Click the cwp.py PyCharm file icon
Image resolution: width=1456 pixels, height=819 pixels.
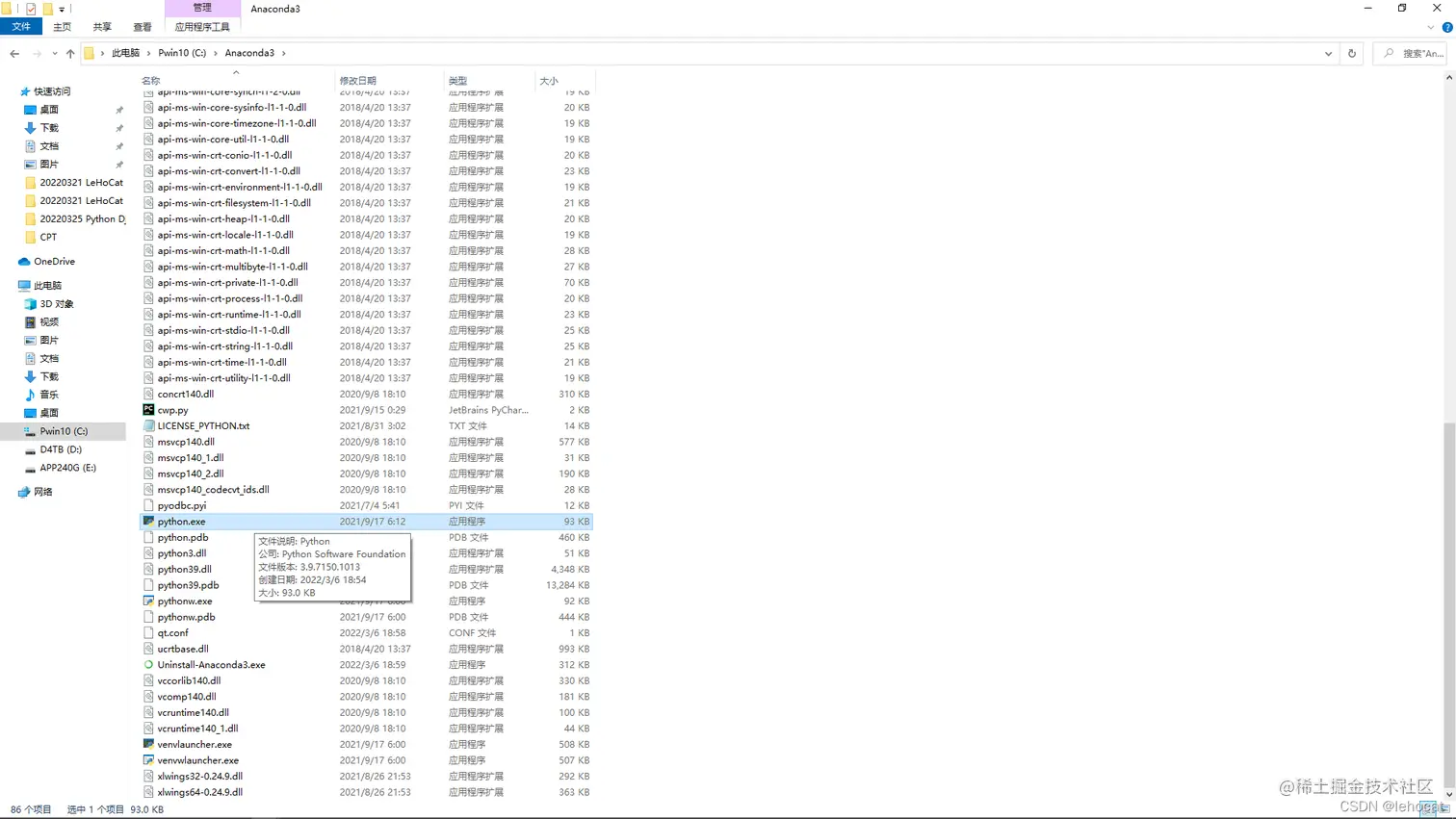148,410
